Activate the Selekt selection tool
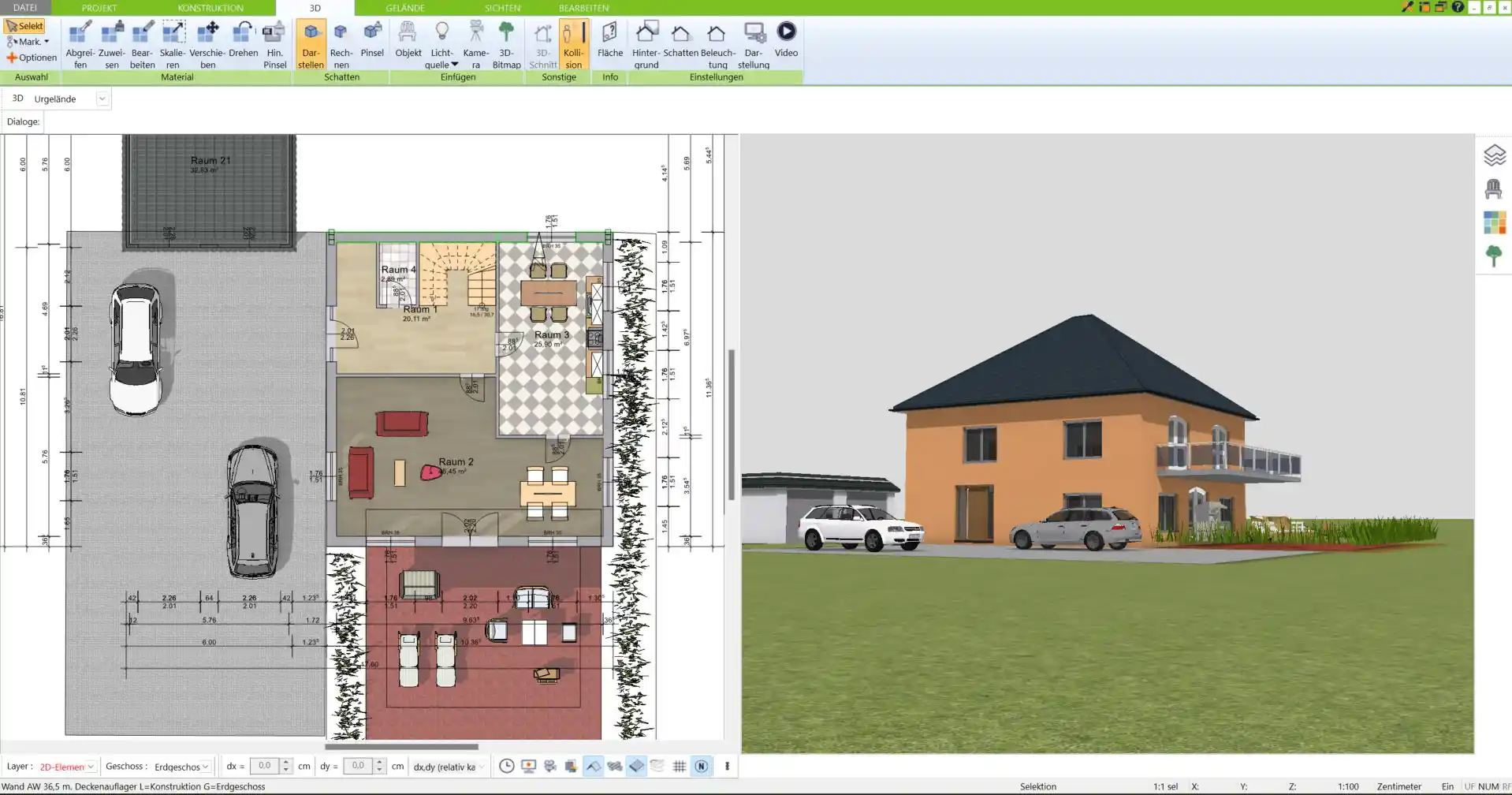Screen dimensions: 1512x795 [x=25, y=26]
